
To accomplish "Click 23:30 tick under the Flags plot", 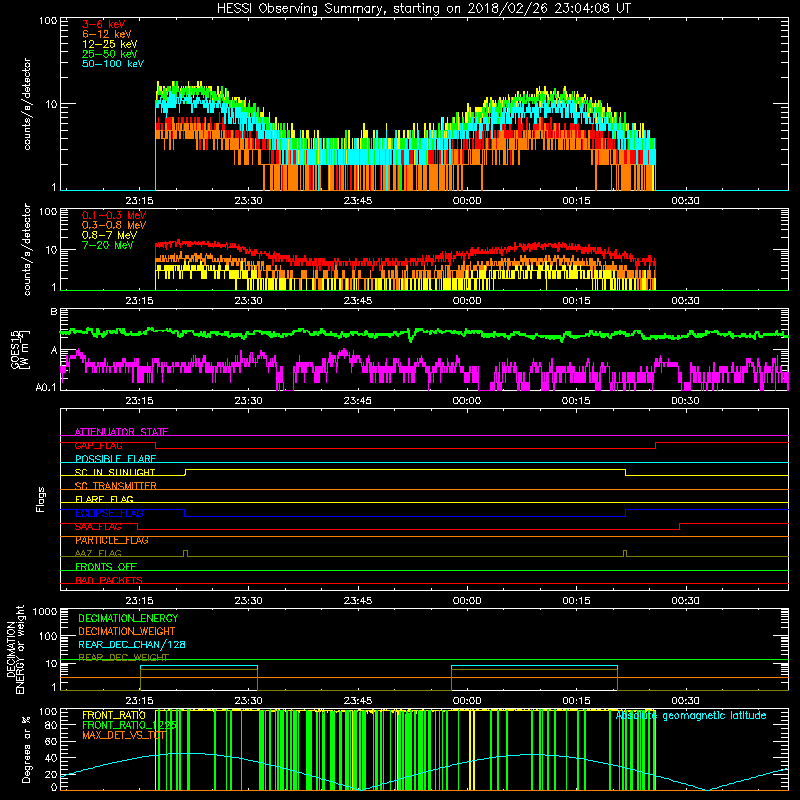I will 248,601.
